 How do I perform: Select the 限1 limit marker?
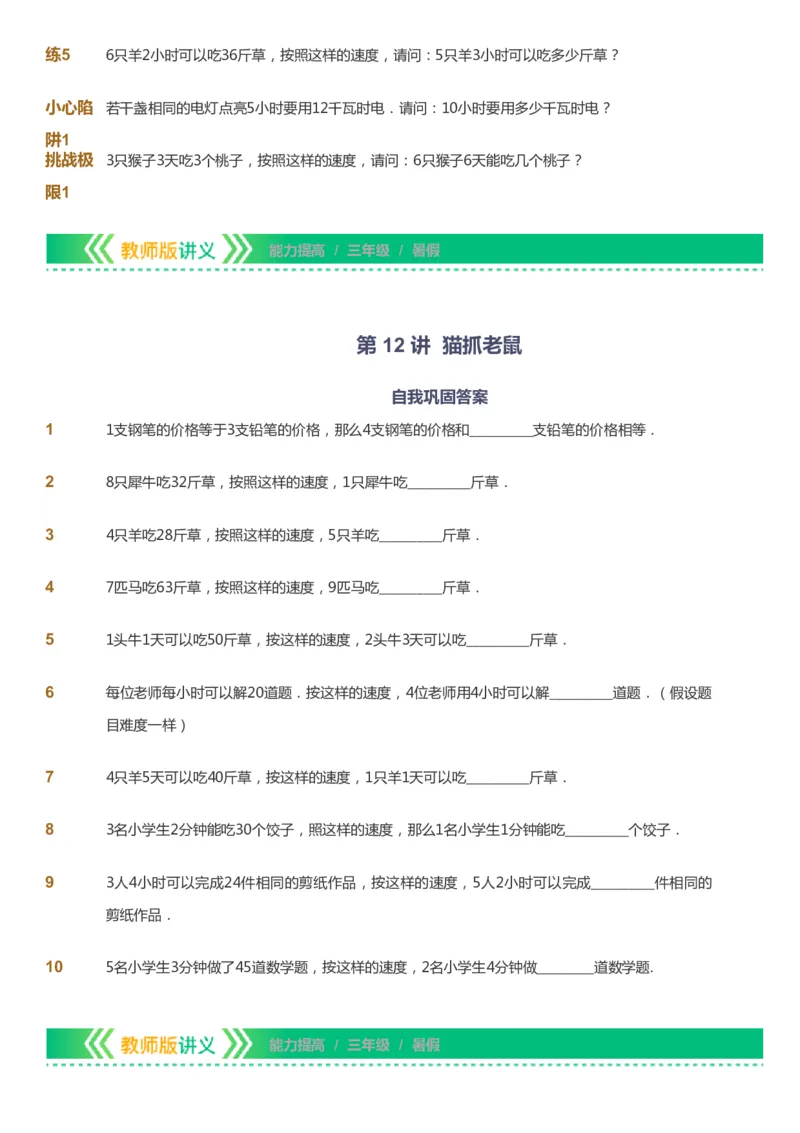(x=55, y=190)
